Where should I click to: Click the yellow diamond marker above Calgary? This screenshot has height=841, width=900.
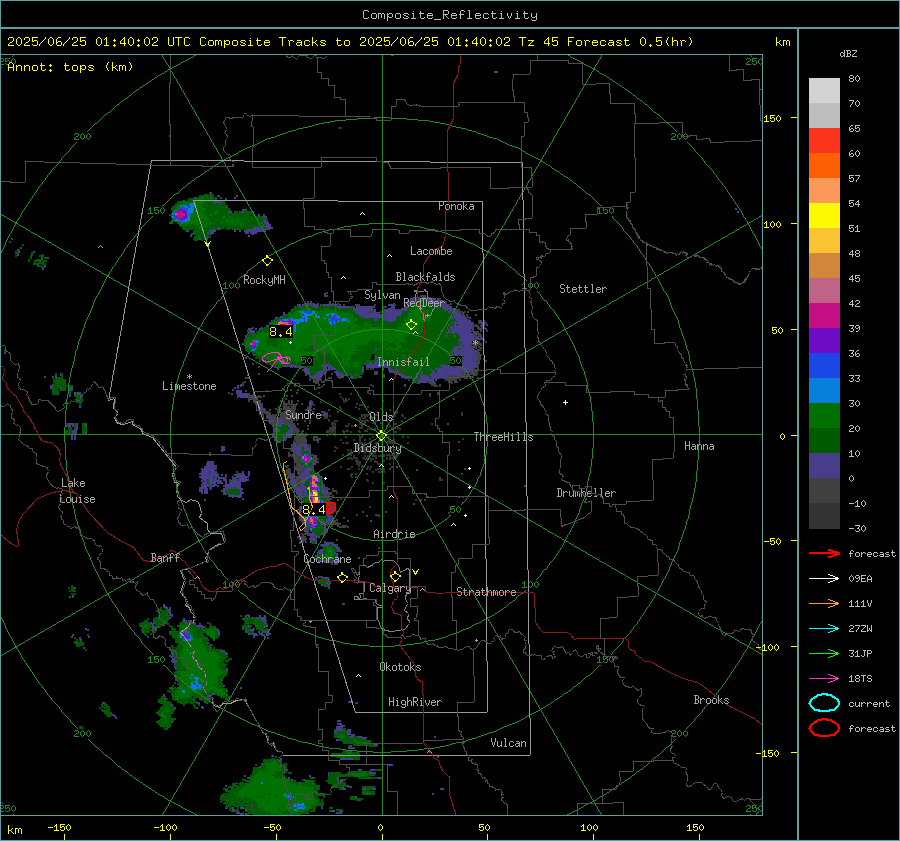click(395, 576)
